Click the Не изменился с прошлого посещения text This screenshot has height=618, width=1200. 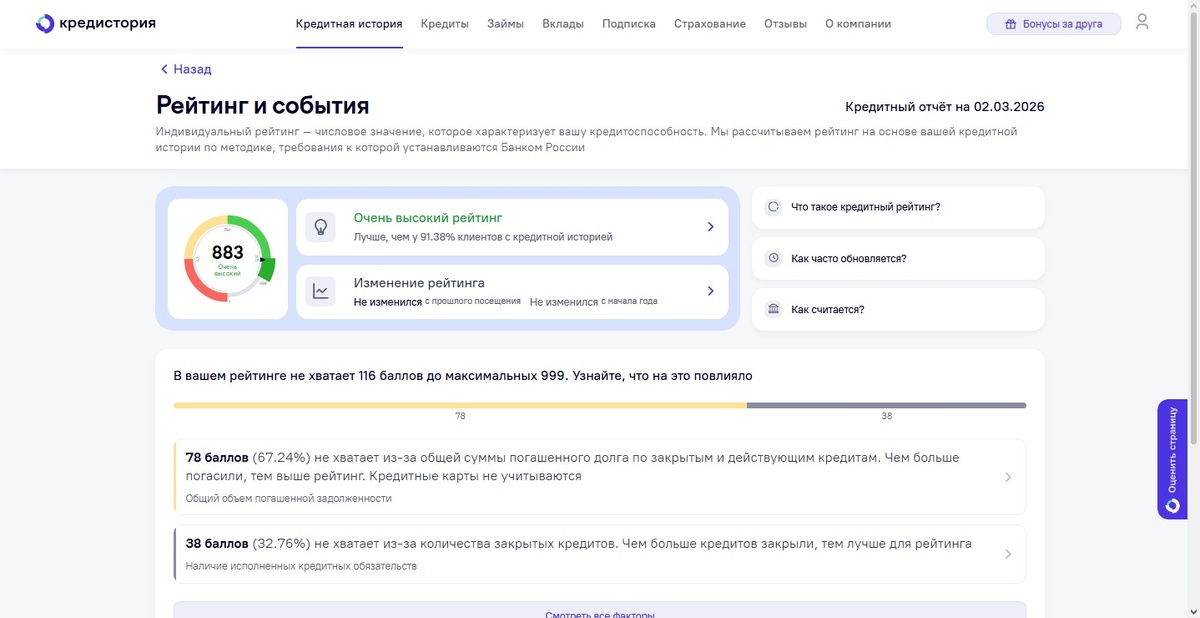437,301
